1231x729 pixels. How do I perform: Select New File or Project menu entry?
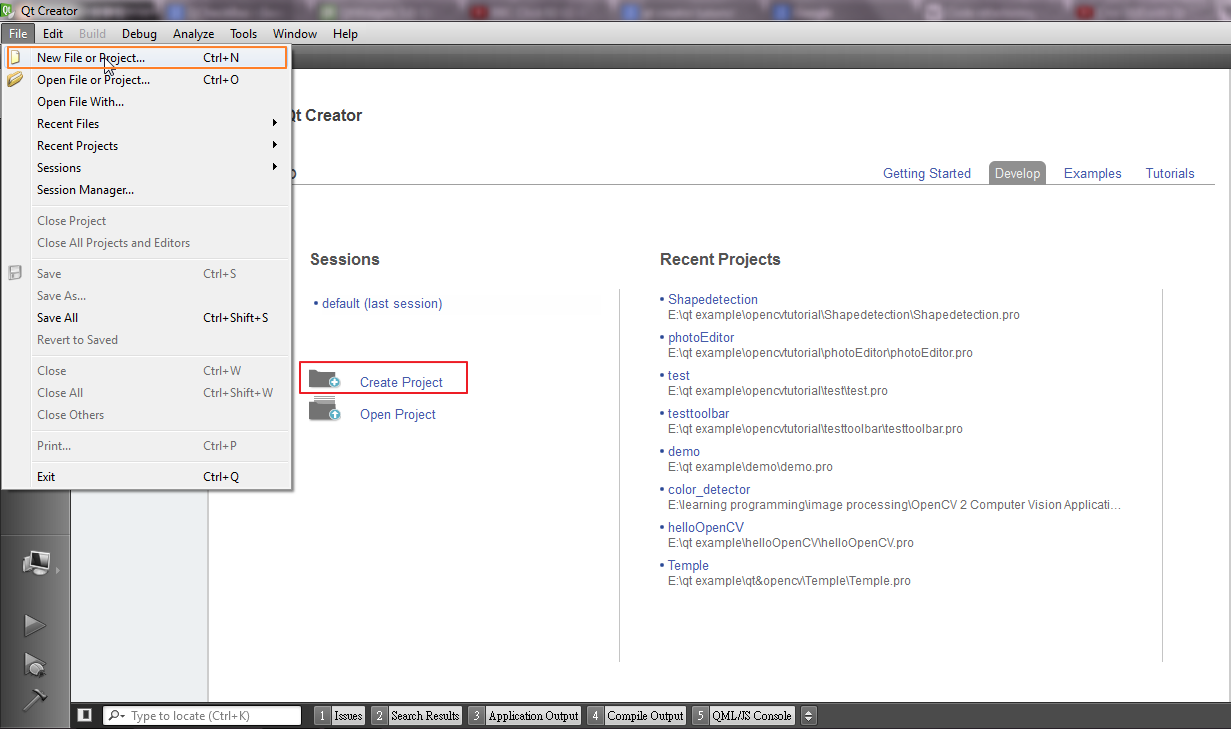[x=147, y=58]
